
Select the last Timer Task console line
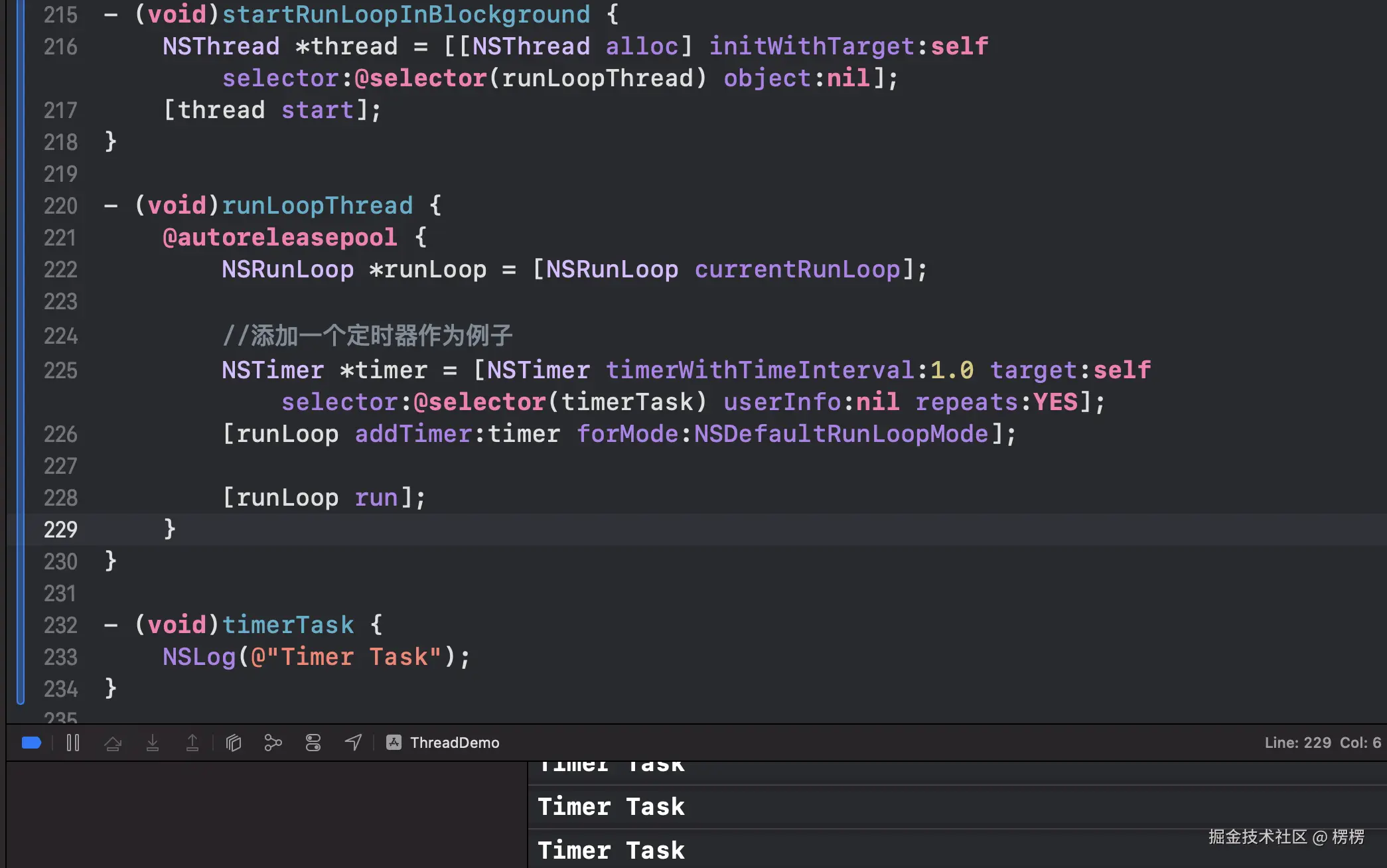(x=611, y=850)
